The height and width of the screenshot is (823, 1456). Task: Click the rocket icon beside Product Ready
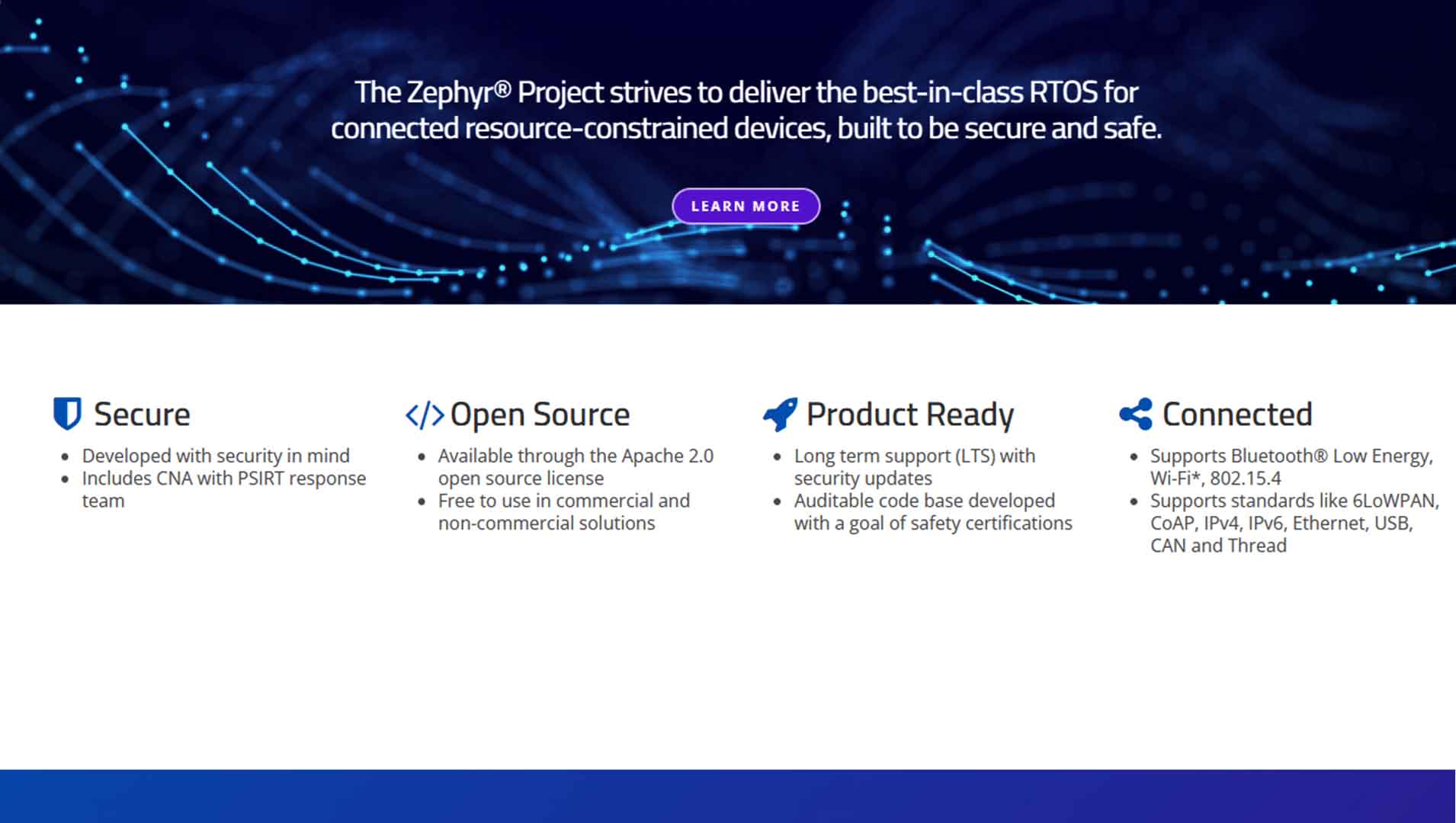click(780, 414)
